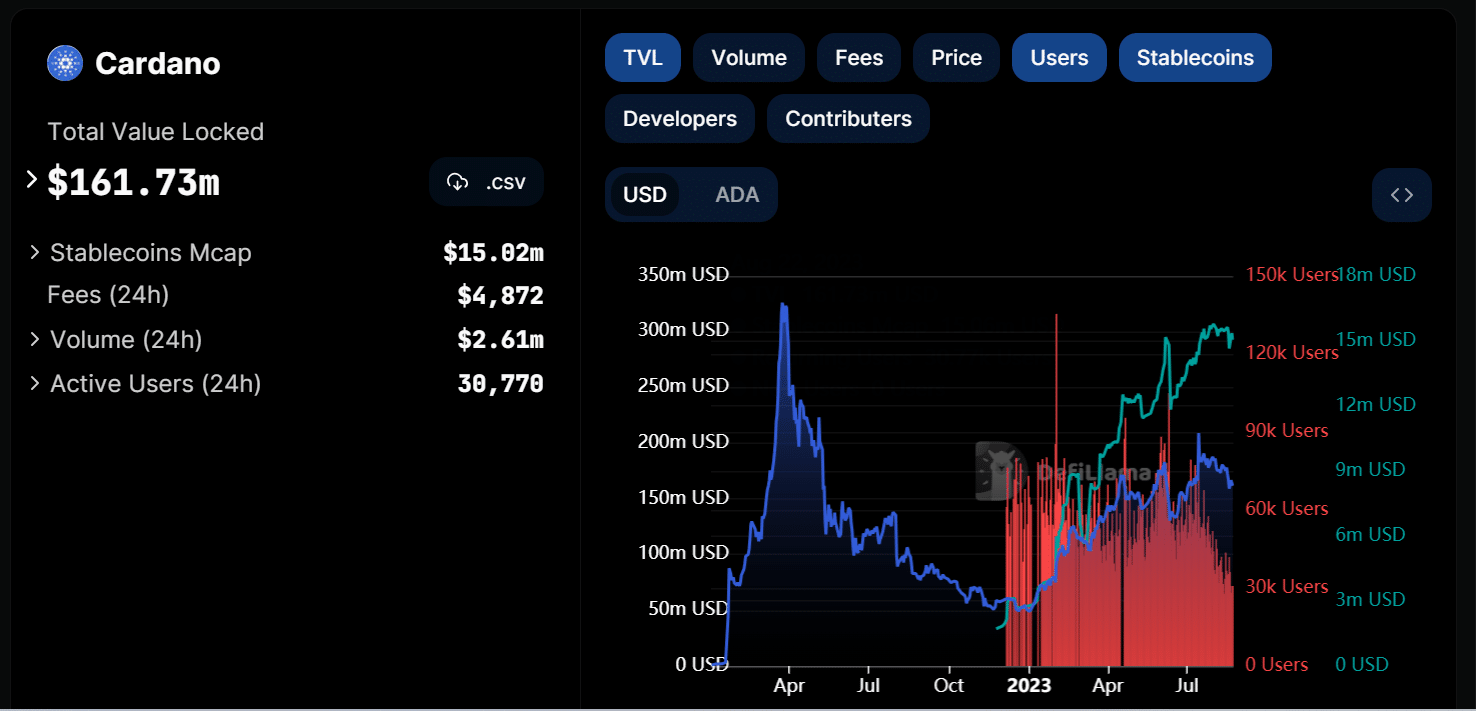Toggle the Stablecoins chart series
Viewport: 1476px width, 711px height.
click(1195, 57)
